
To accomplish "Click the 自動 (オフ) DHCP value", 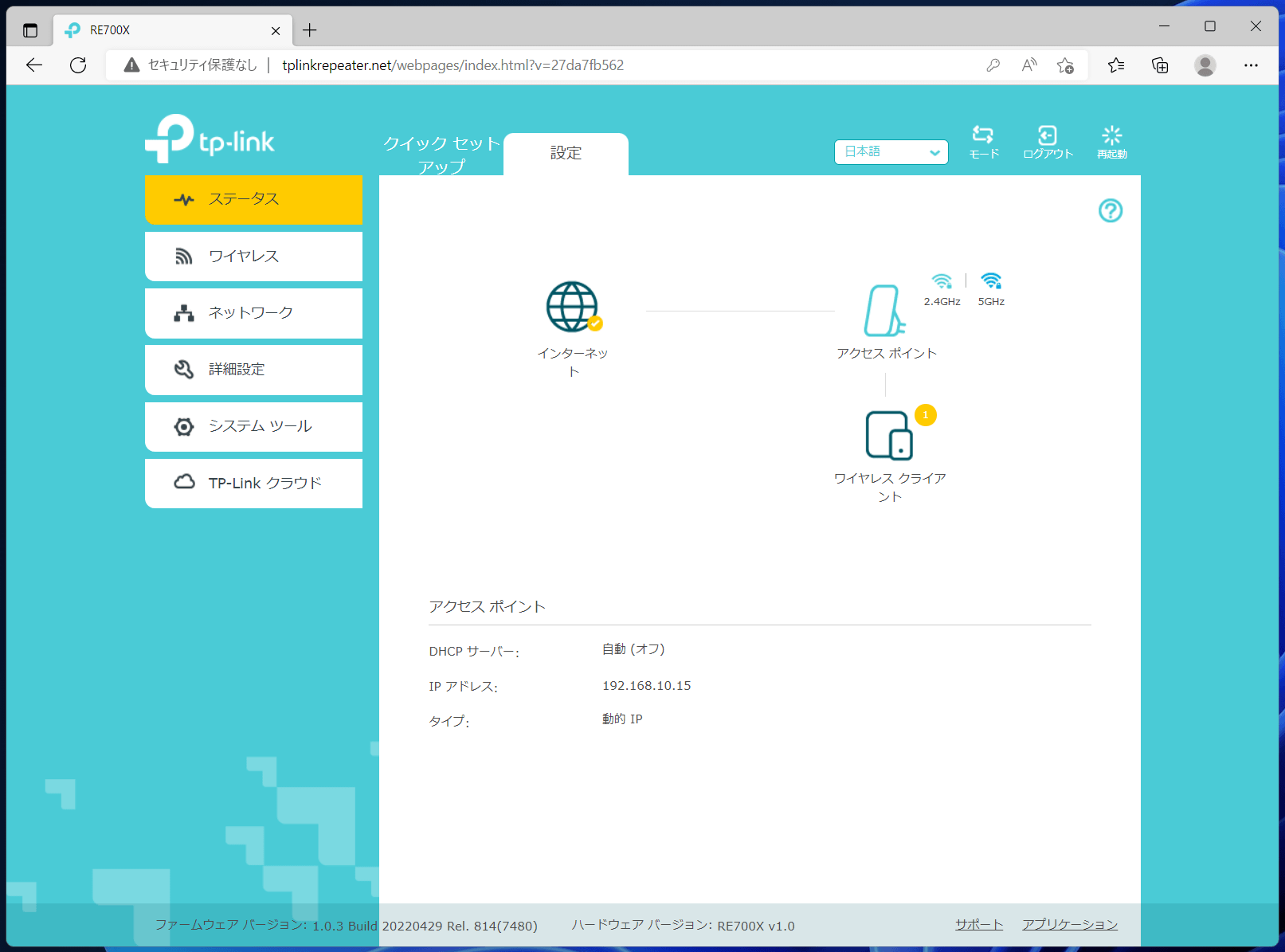I will coord(633,649).
